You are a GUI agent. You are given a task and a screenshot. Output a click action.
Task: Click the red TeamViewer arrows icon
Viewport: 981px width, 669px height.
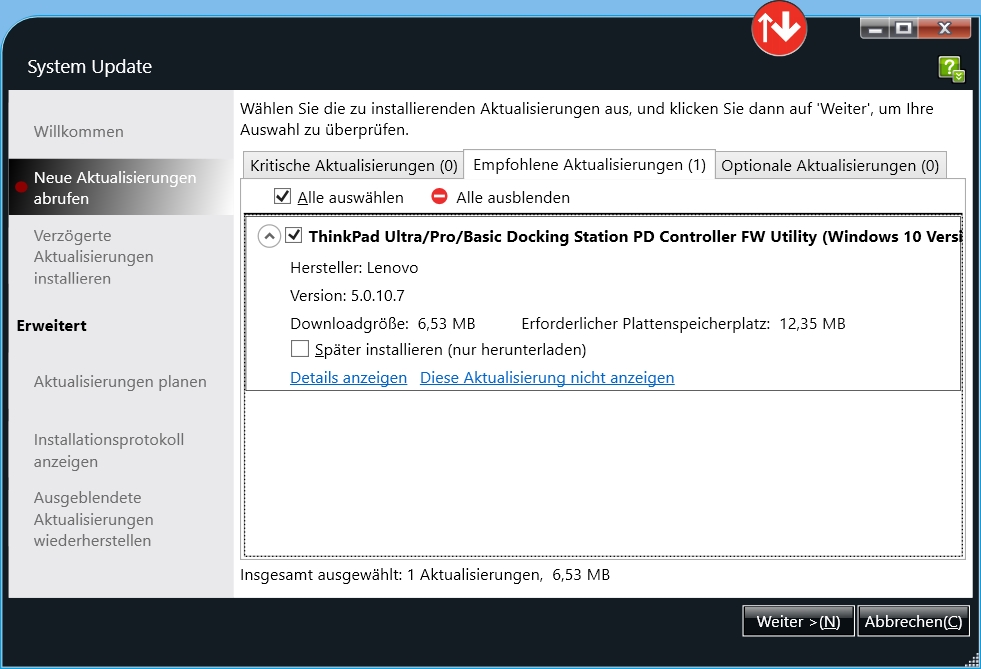(778, 28)
